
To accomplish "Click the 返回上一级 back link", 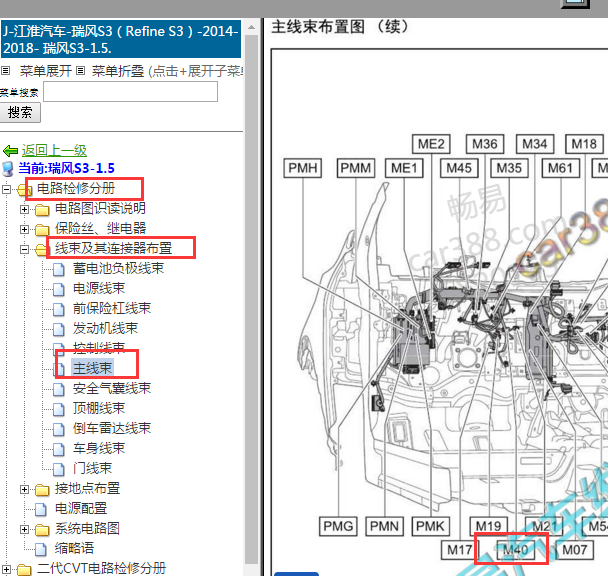I will 54,150.
